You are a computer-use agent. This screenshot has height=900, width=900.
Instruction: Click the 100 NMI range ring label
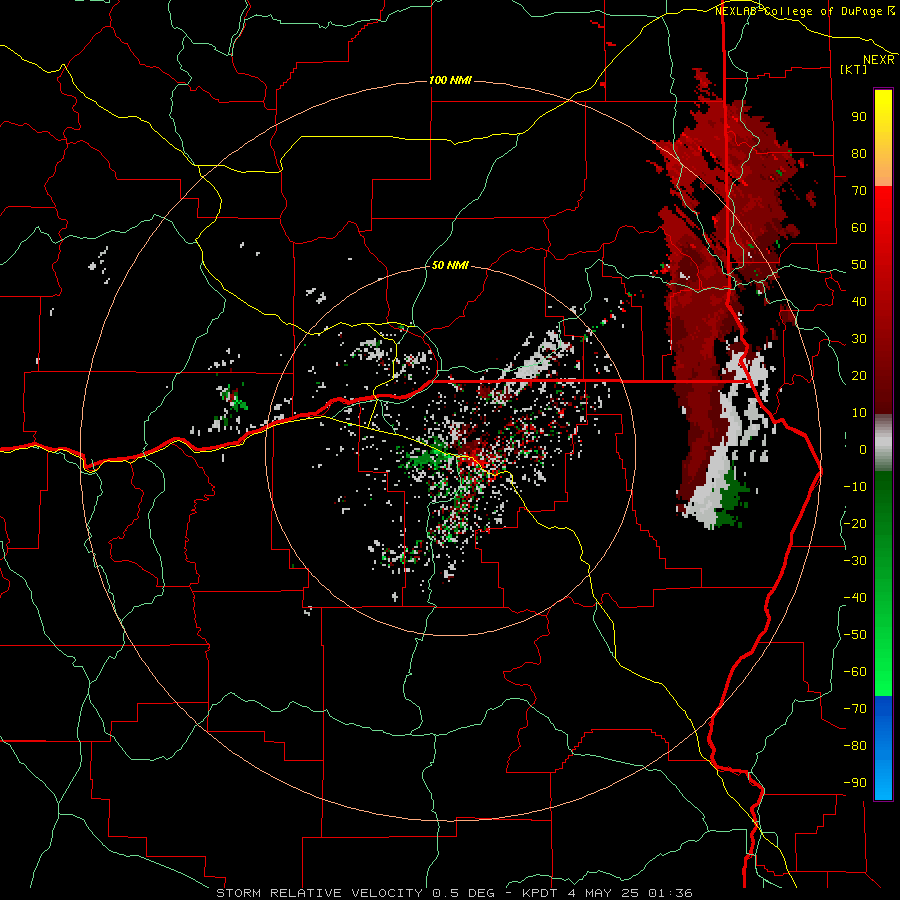click(451, 80)
